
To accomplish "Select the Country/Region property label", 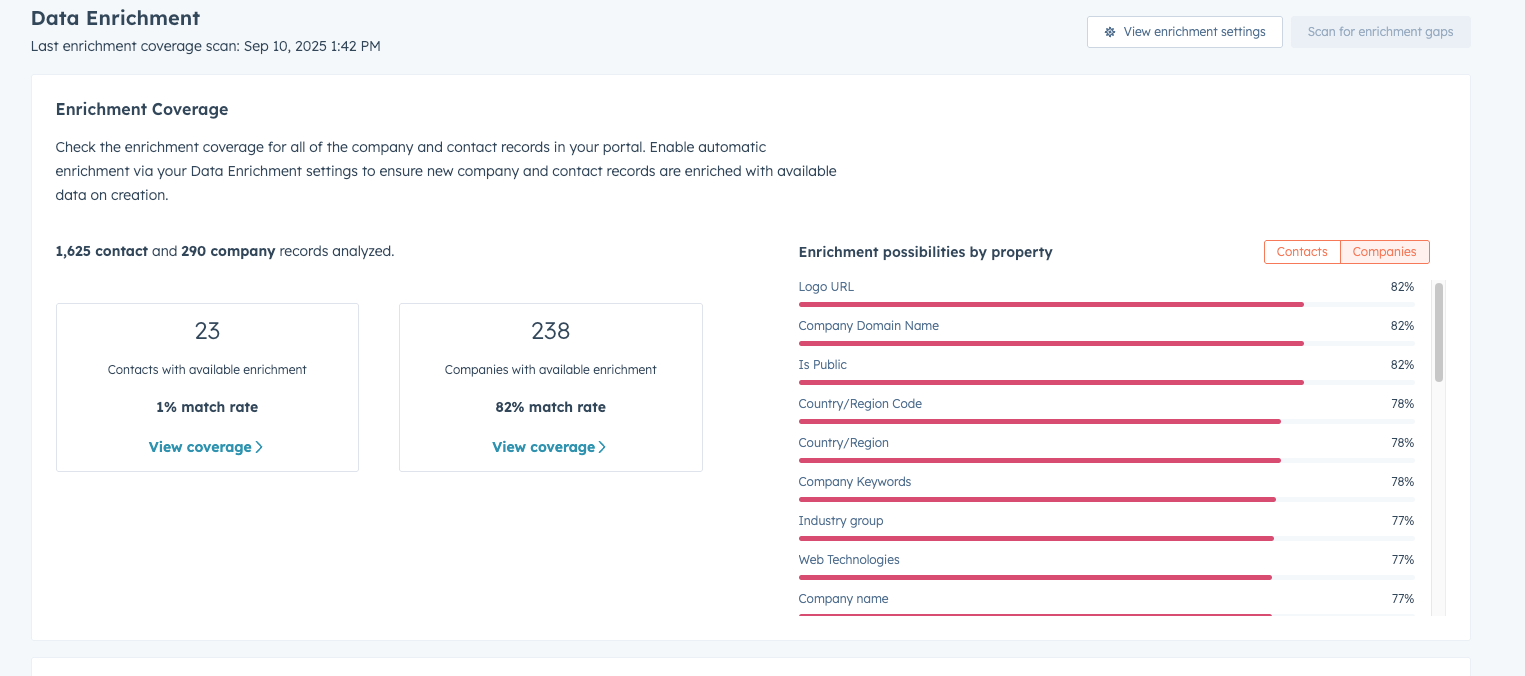I will coord(843,443).
